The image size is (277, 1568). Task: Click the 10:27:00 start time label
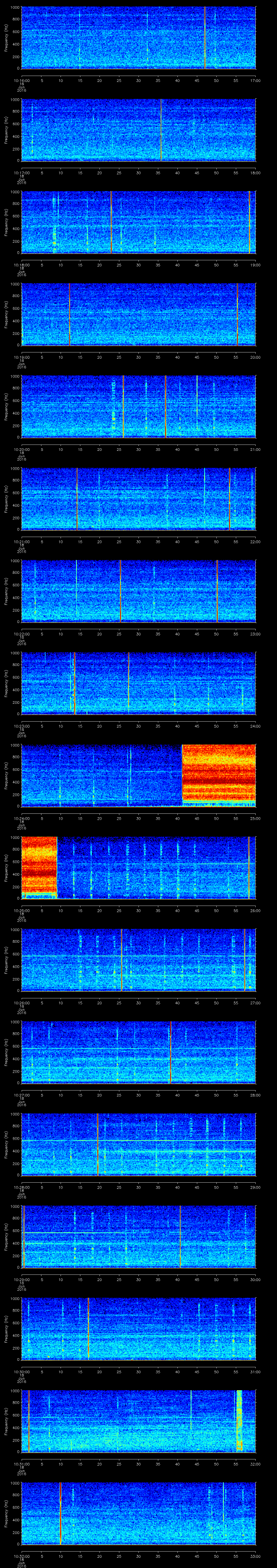point(22,1095)
